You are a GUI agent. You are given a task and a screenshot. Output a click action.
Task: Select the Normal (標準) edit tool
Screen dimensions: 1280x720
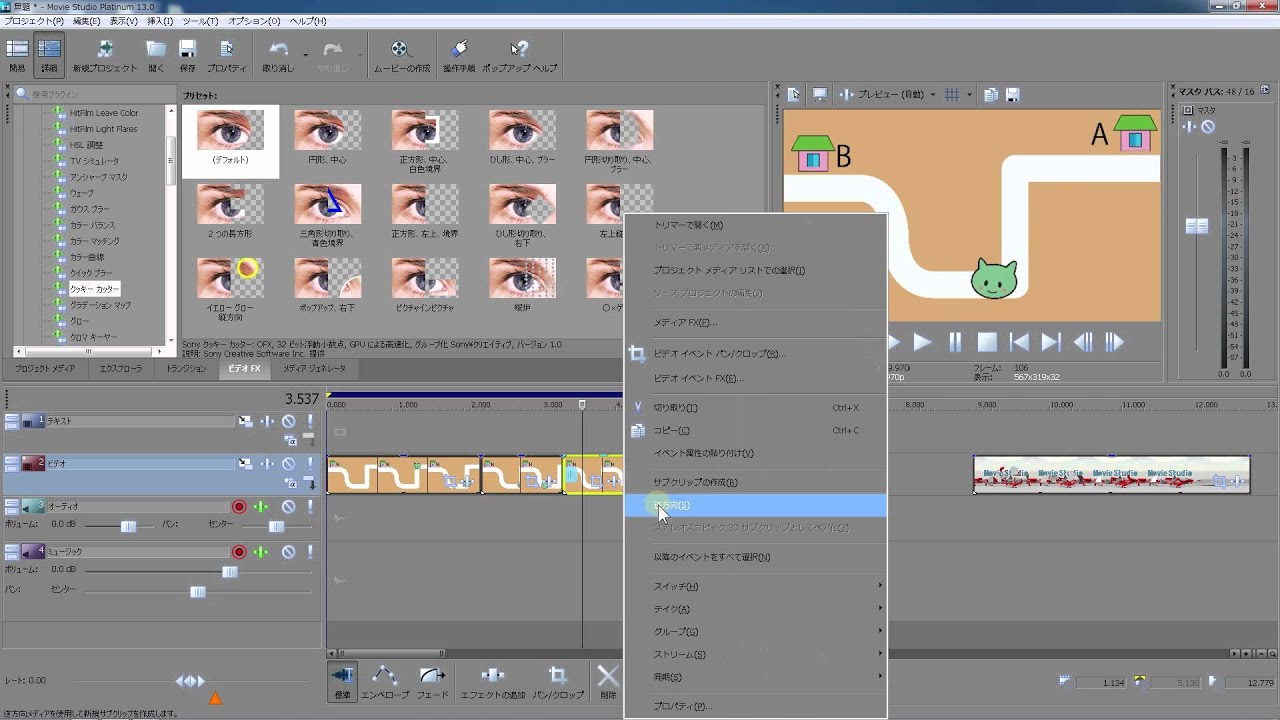pos(343,681)
